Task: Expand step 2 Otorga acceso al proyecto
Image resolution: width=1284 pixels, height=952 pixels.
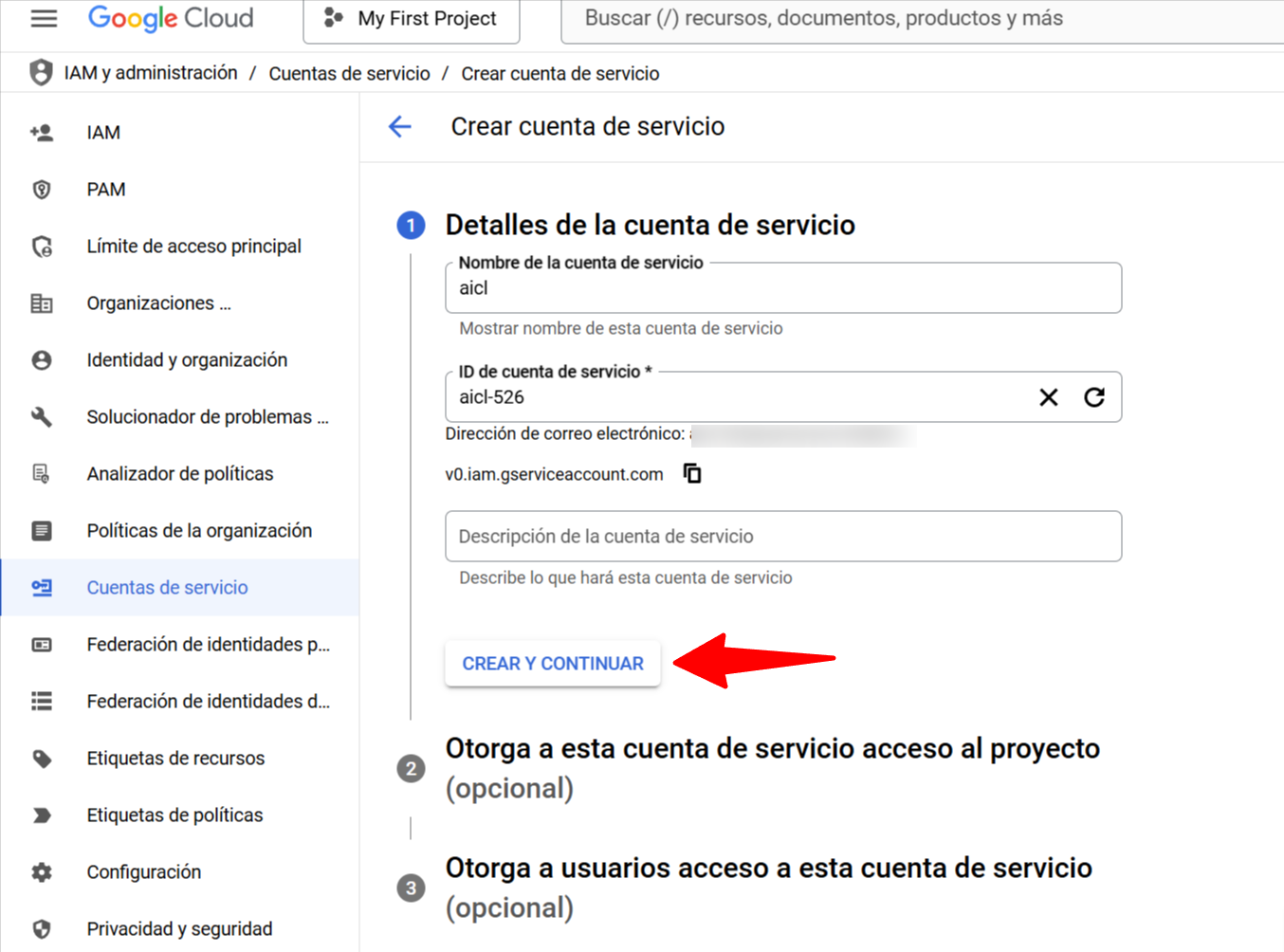Action: pos(772,767)
